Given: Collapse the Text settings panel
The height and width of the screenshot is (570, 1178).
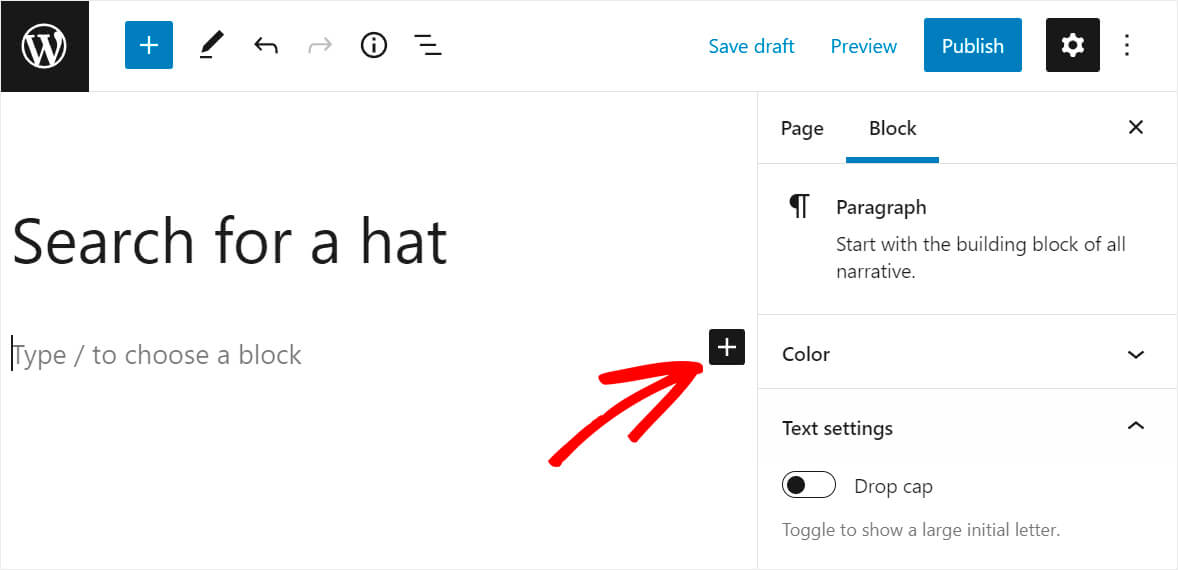Looking at the screenshot, I should coord(968,428).
